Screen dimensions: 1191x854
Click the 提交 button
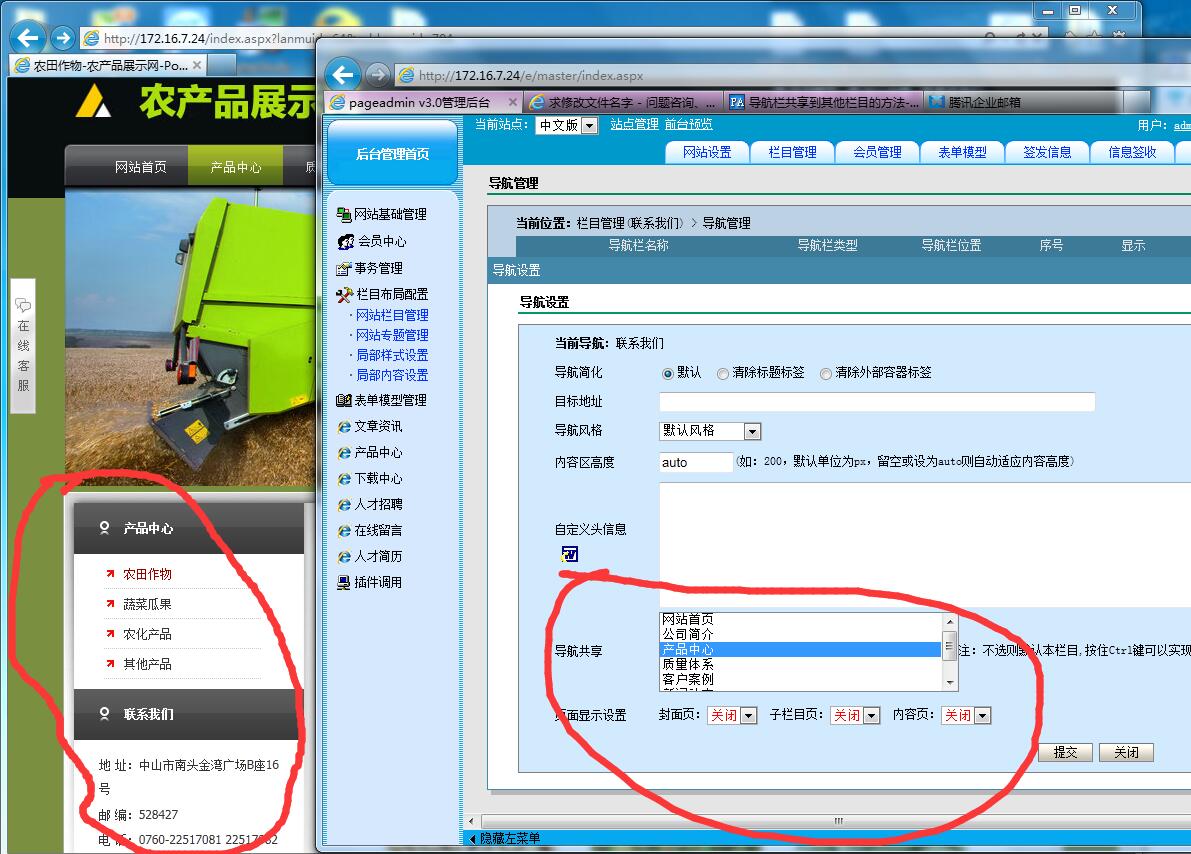(1065, 752)
